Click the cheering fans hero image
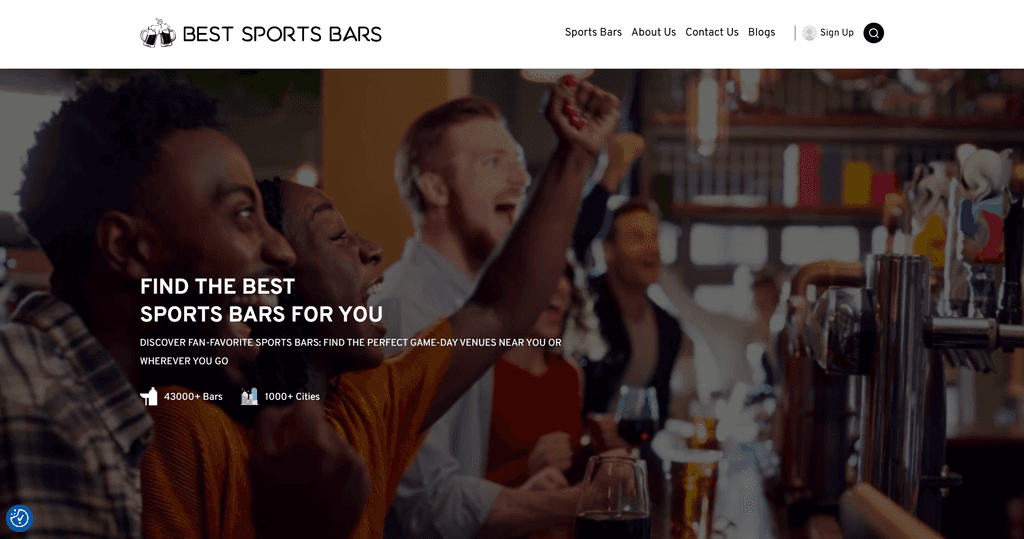1024x539 pixels. [x=512, y=304]
